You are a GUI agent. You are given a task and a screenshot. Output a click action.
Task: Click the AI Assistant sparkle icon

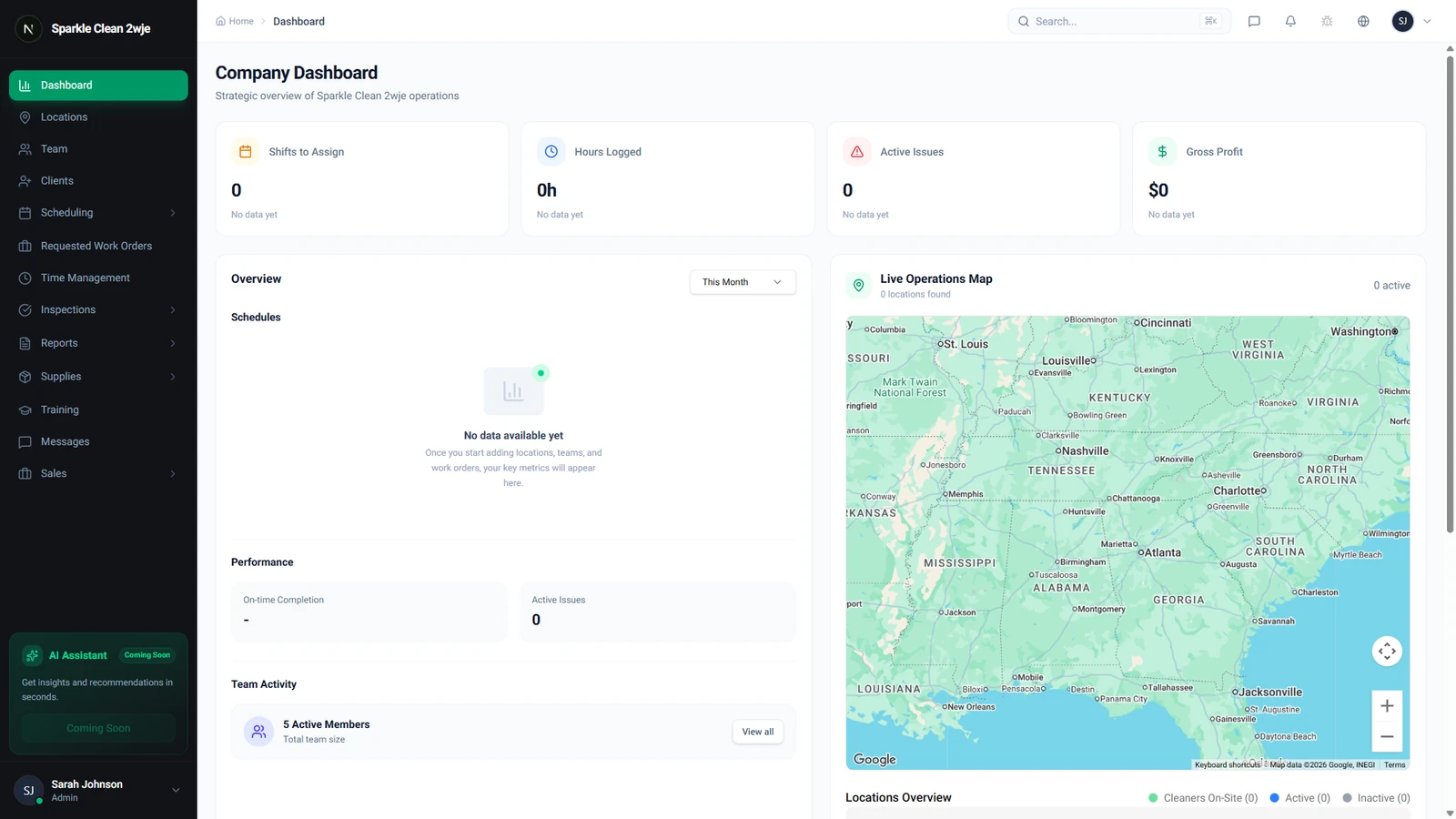pyautogui.click(x=33, y=655)
